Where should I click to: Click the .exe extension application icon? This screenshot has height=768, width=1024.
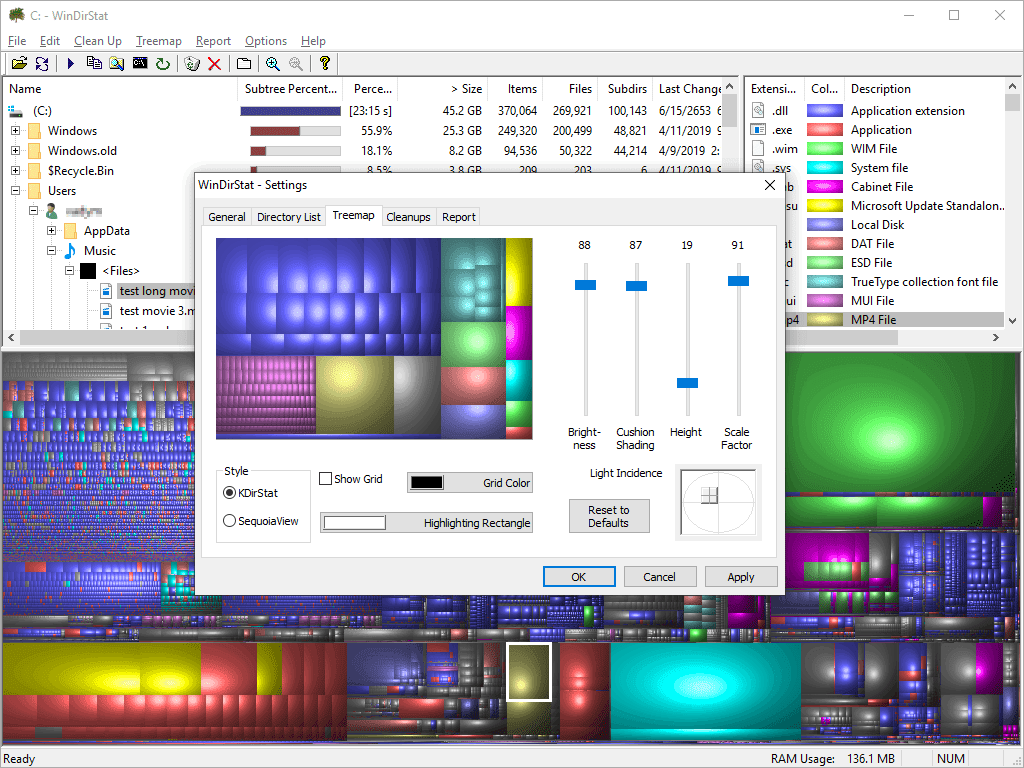point(758,129)
